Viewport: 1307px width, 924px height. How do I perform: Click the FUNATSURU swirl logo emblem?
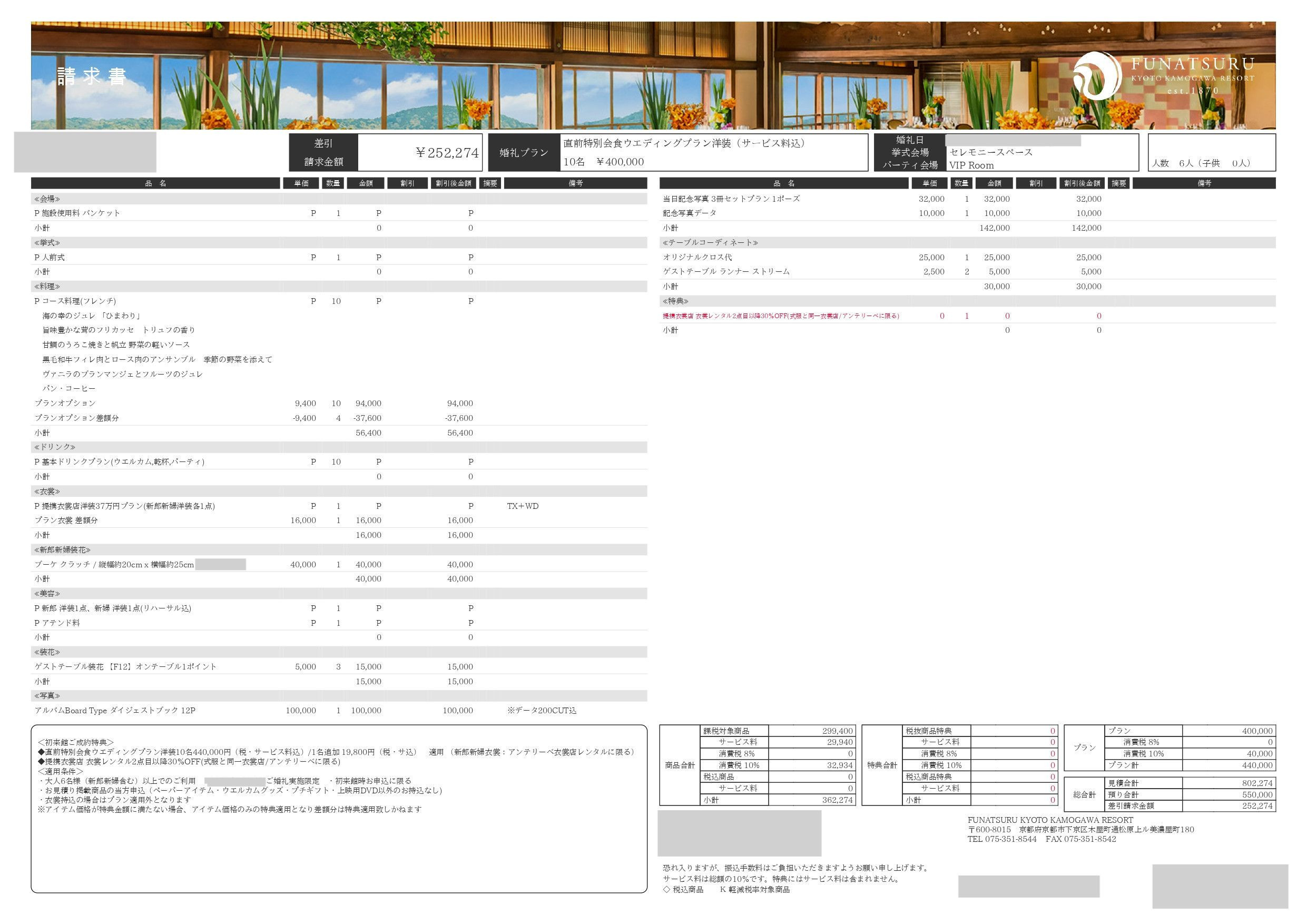[x=1097, y=76]
